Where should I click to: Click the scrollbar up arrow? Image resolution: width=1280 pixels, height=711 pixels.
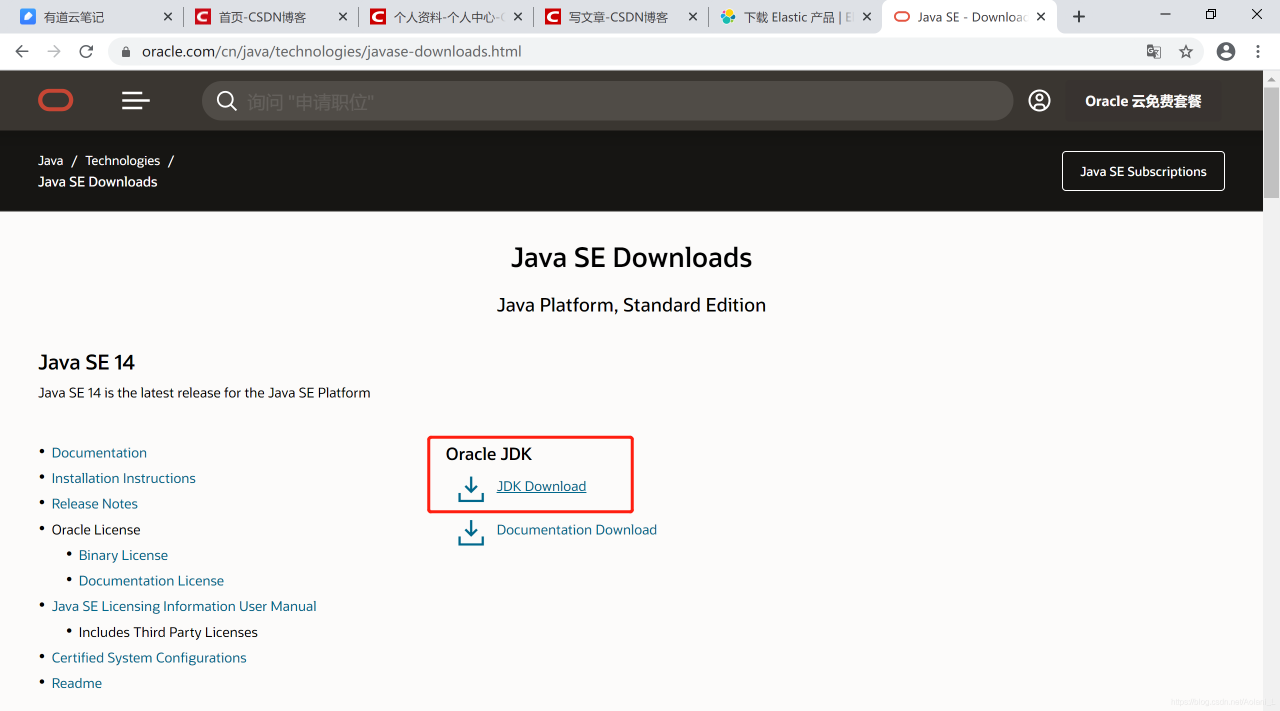[1271, 78]
